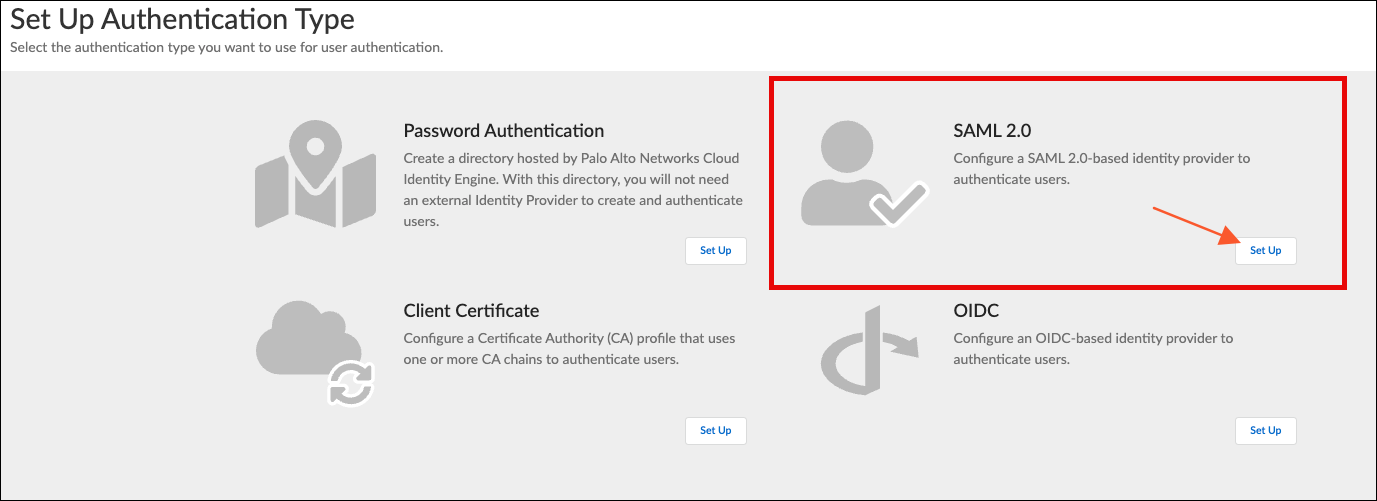Click the map pin icon for Password Authentication
The image size is (1377, 501).
tap(315, 175)
